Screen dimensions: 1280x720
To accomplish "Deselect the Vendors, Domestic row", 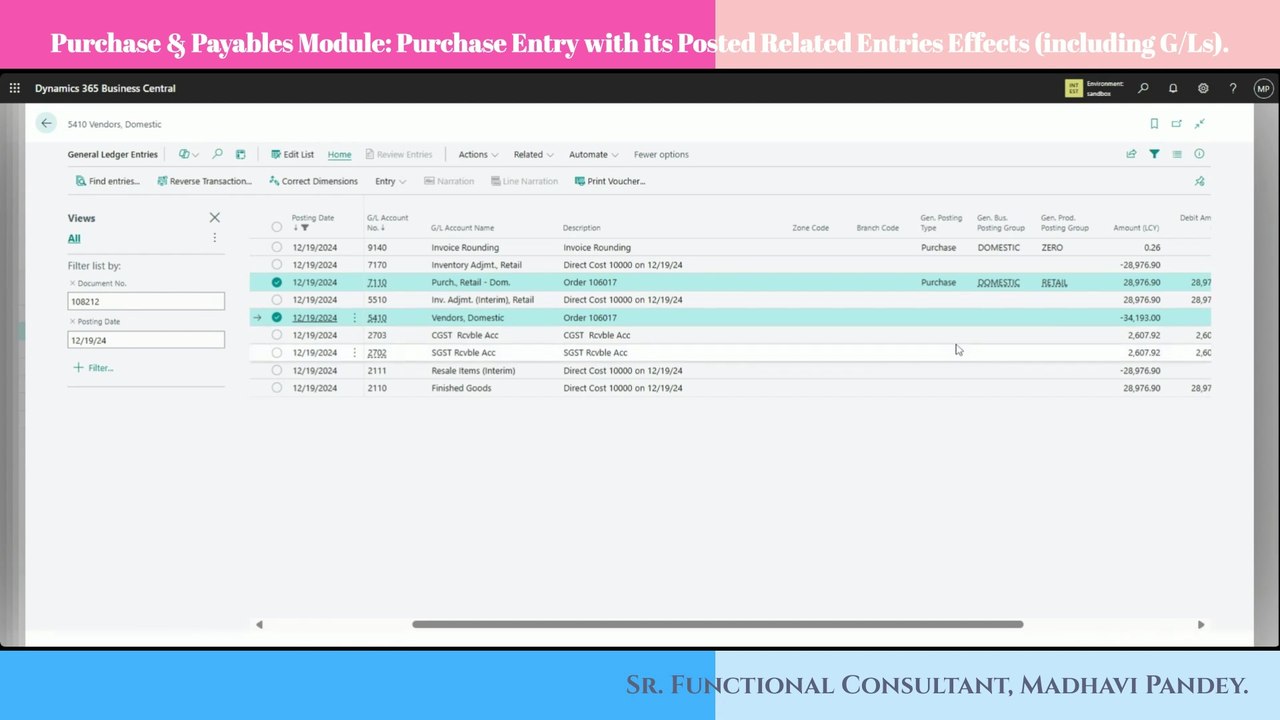I will point(277,318).
